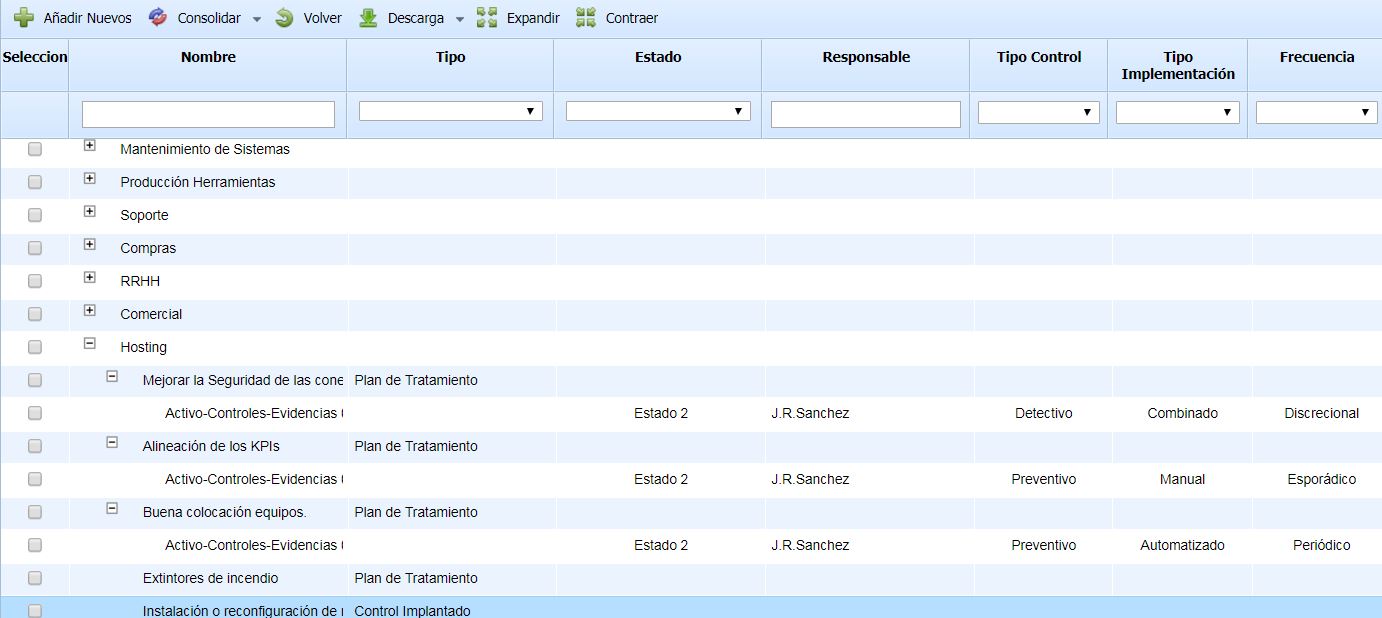Screen dimensions: 1382x618
Task: Check the Soporte row checkbox
Action: (x=35, y=215)
